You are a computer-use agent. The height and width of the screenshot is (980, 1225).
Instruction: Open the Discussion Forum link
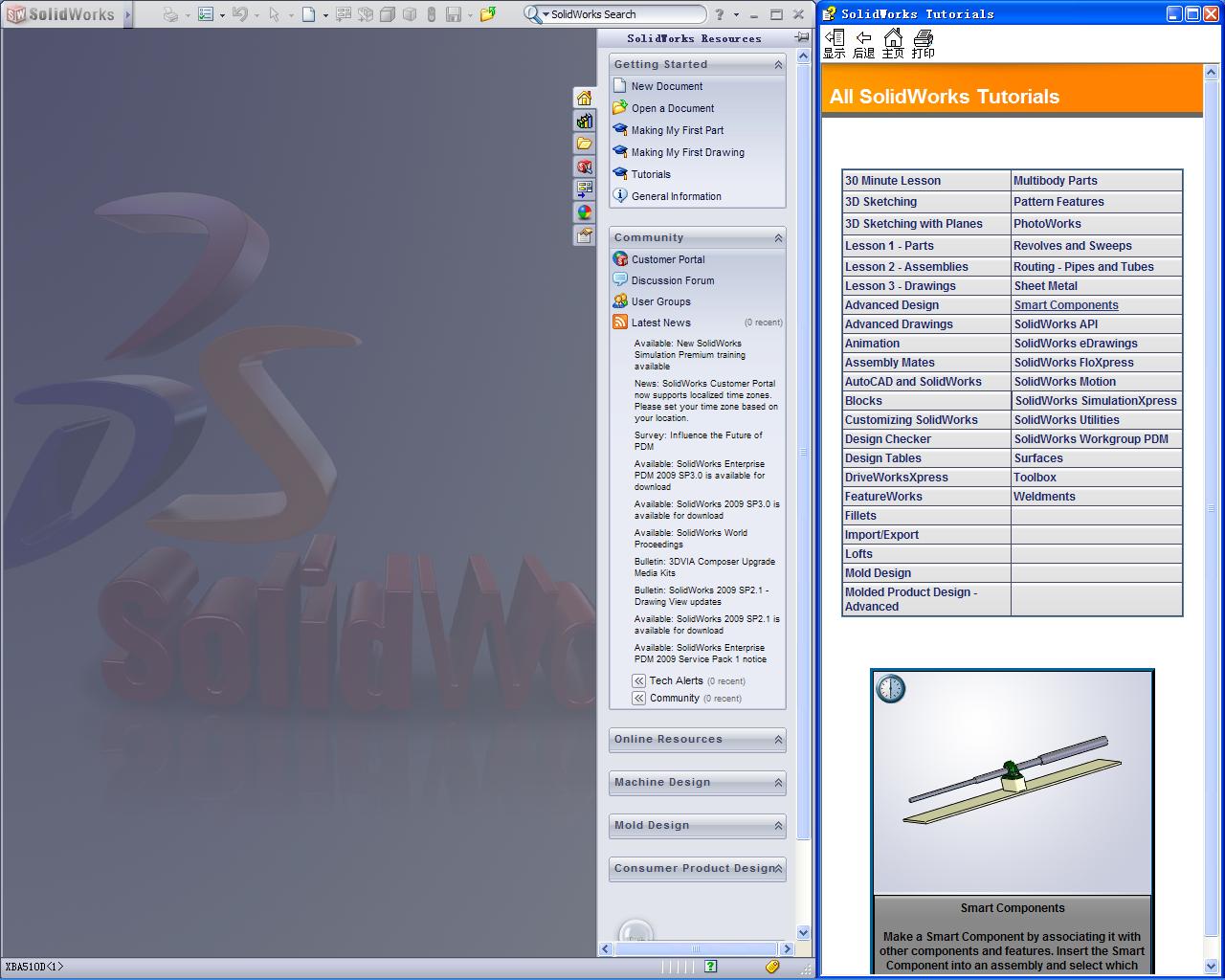click(673, 280)
